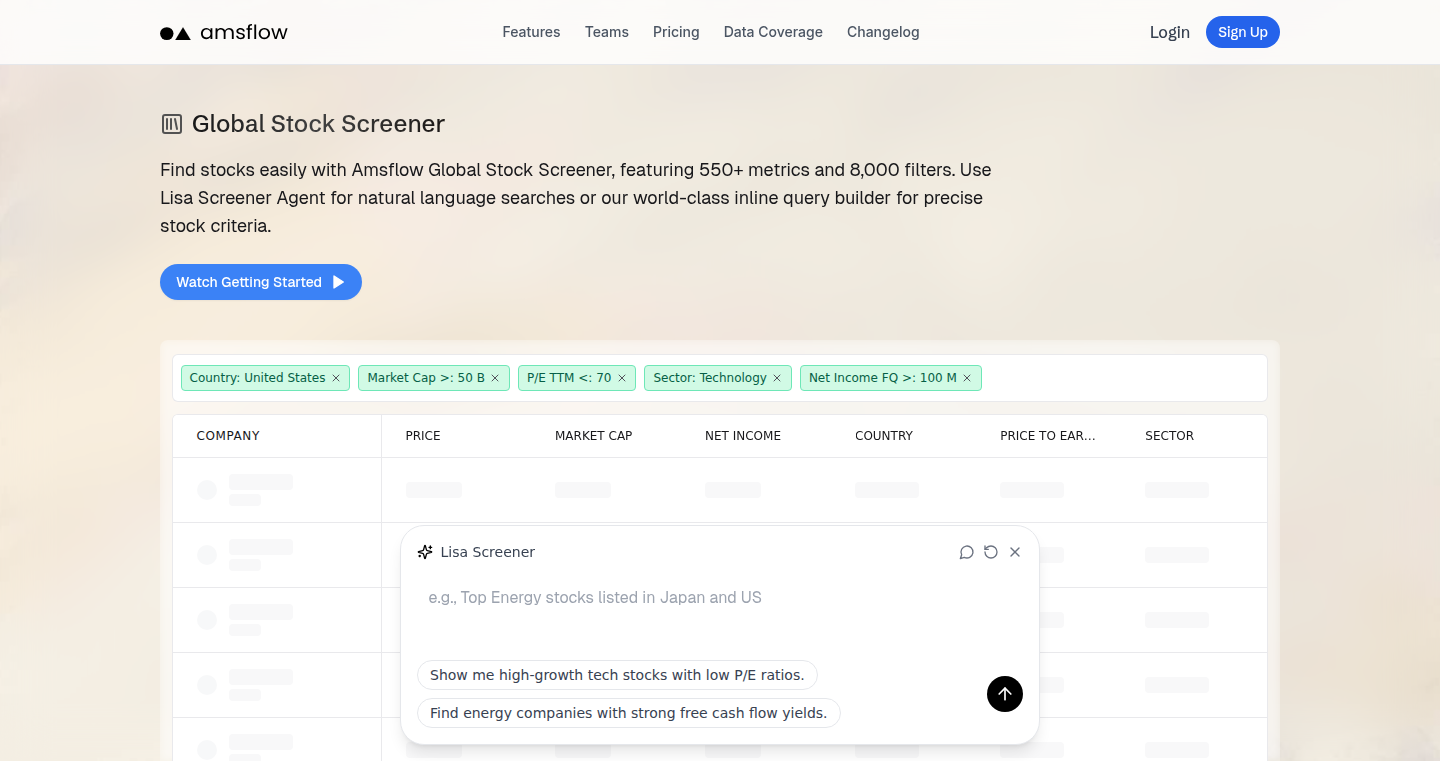Sort by the NET INCOME column header
This screenshot has width=1440, height=761.
click(743, 436)
